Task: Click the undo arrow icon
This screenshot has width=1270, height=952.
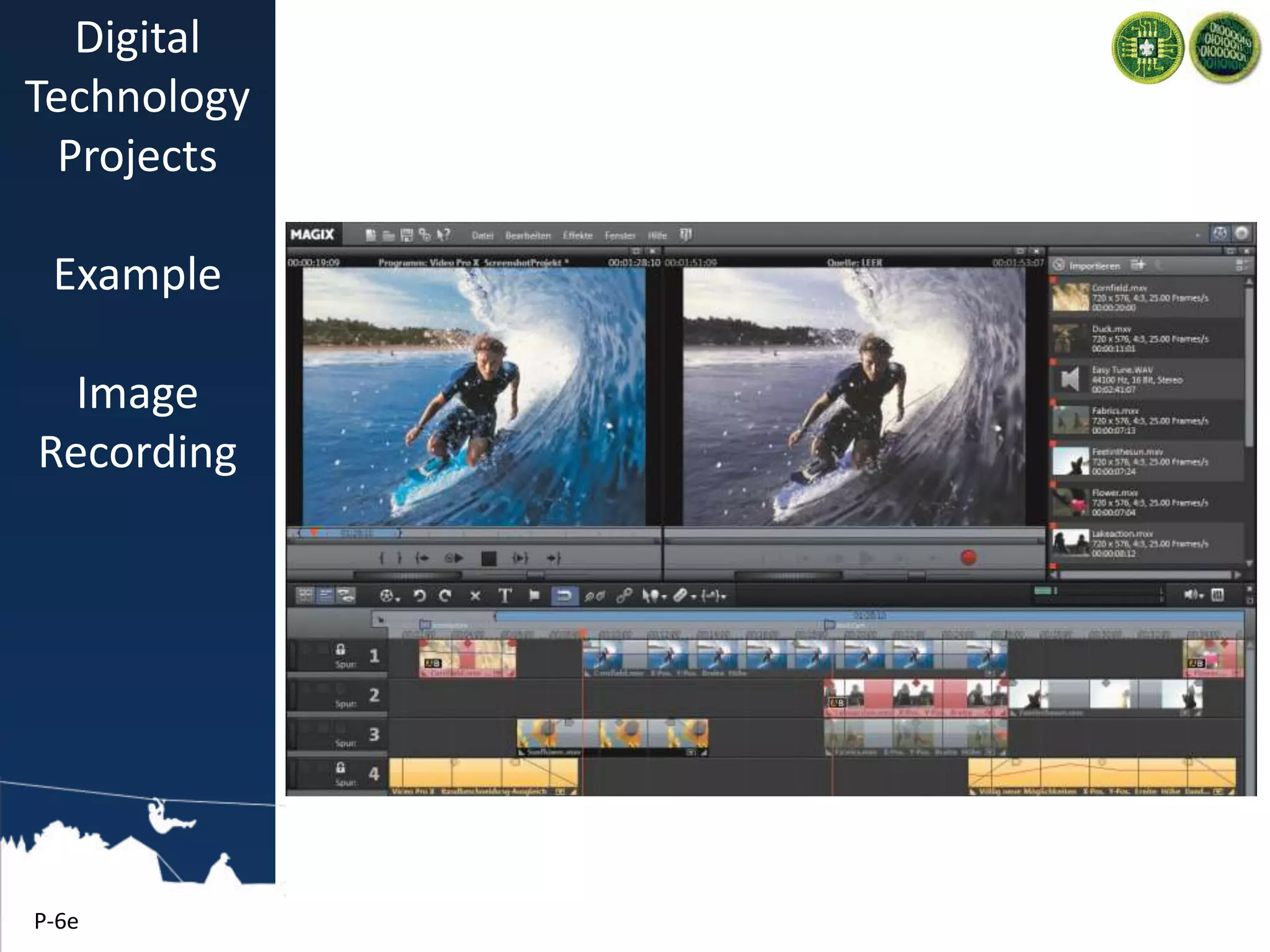Action: [420, 596]
